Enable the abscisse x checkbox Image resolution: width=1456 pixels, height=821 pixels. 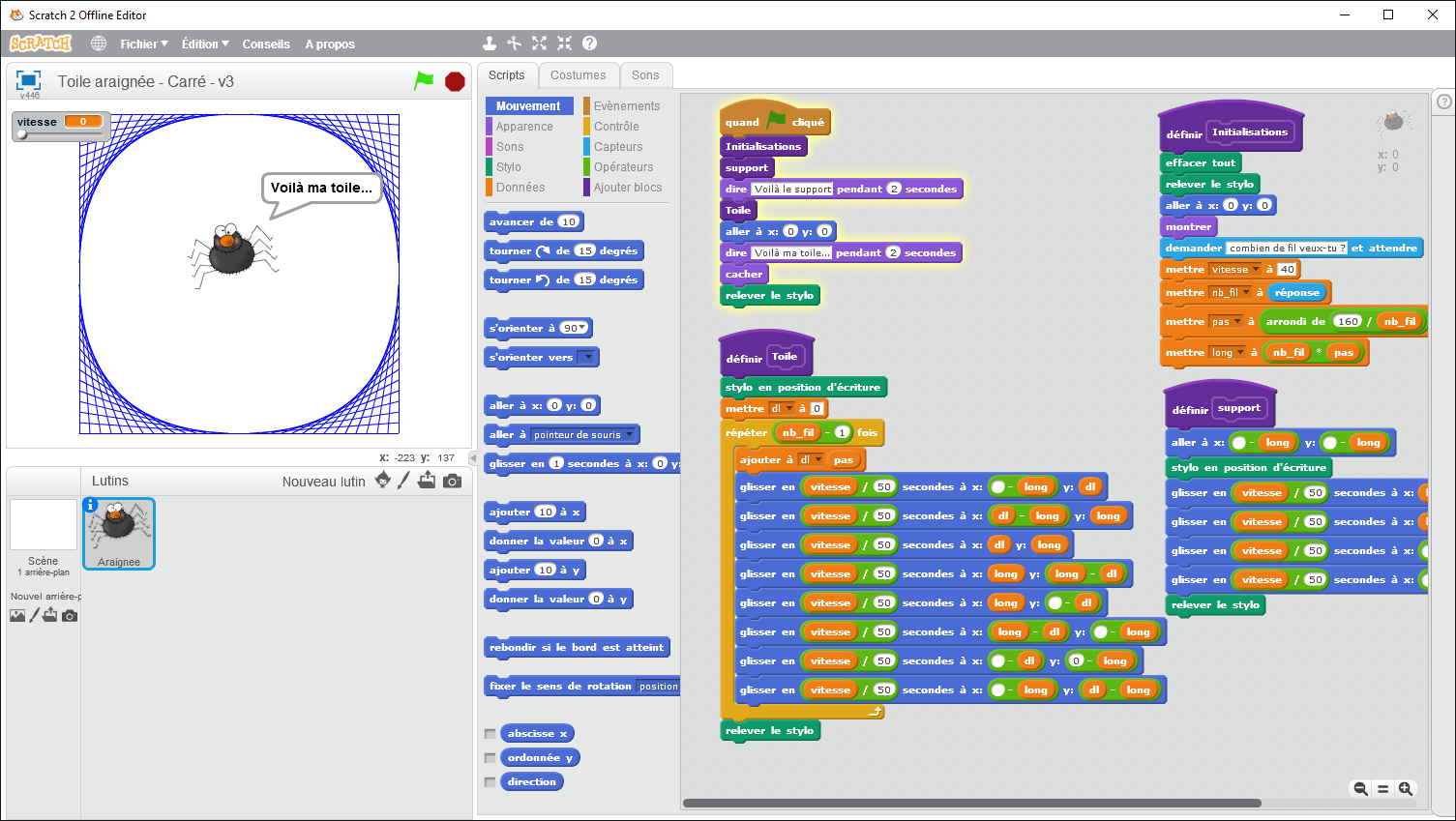[x=490, y=734]
